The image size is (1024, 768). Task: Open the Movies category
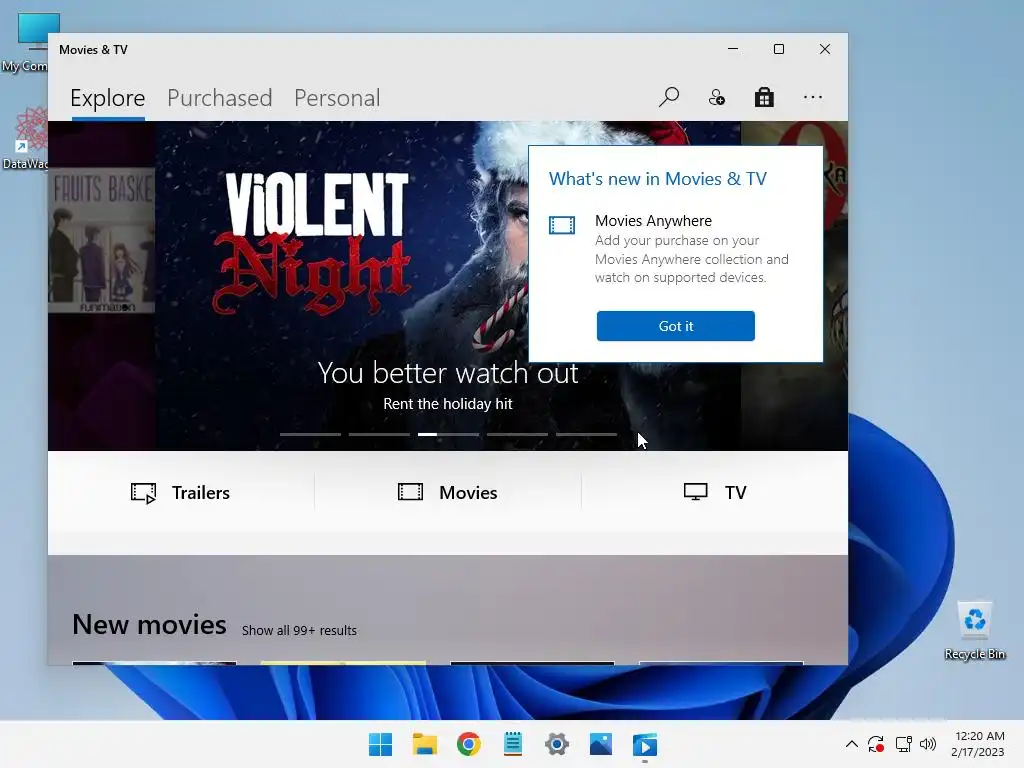point(448,492)
